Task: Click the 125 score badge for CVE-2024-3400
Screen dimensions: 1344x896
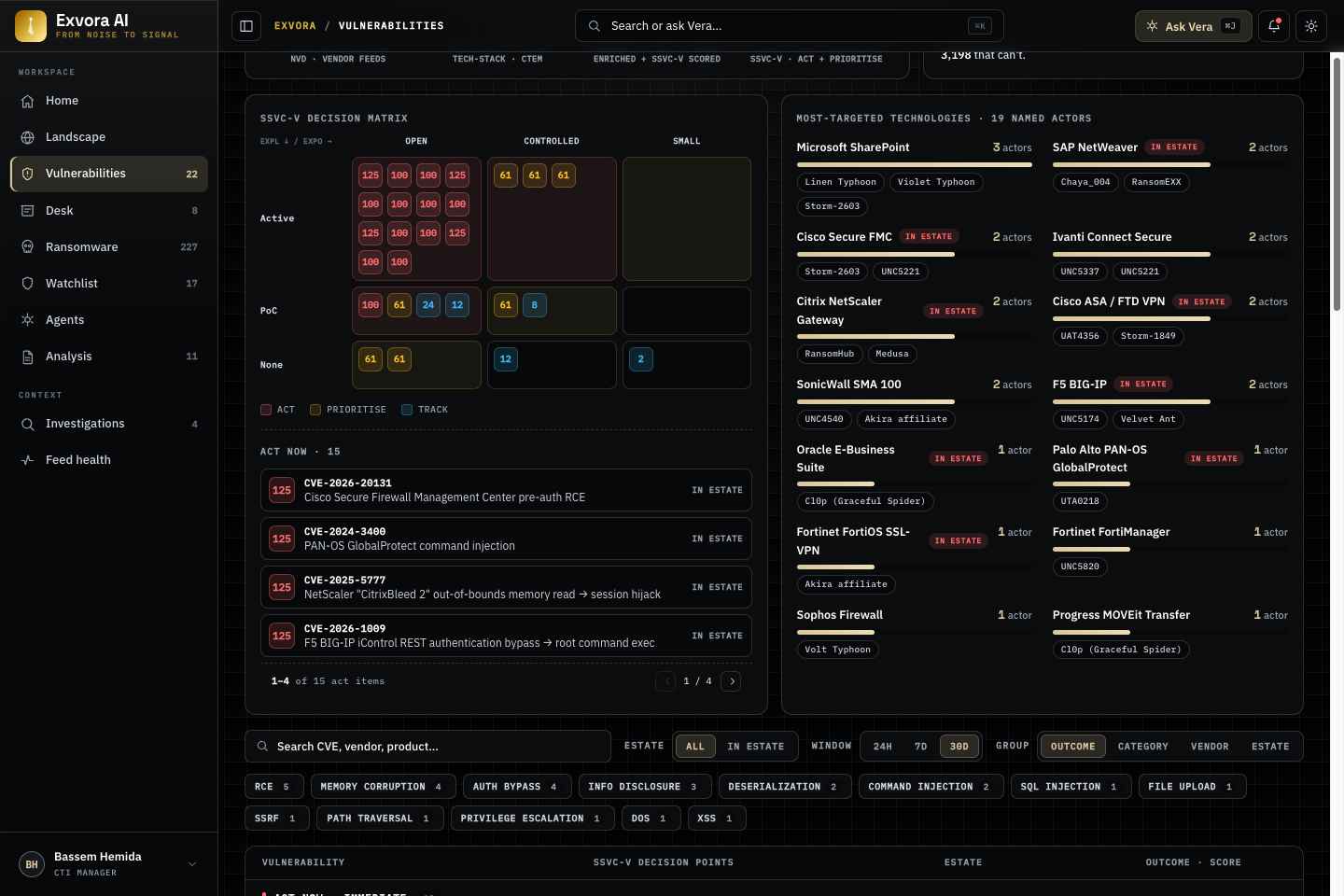Action: coord(282,539)
